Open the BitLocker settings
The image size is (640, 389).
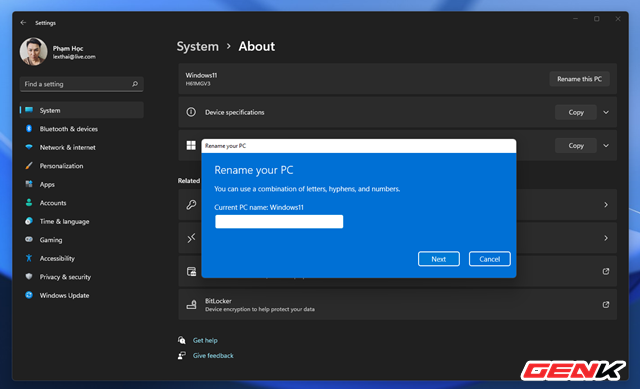(x=397, y=305)
